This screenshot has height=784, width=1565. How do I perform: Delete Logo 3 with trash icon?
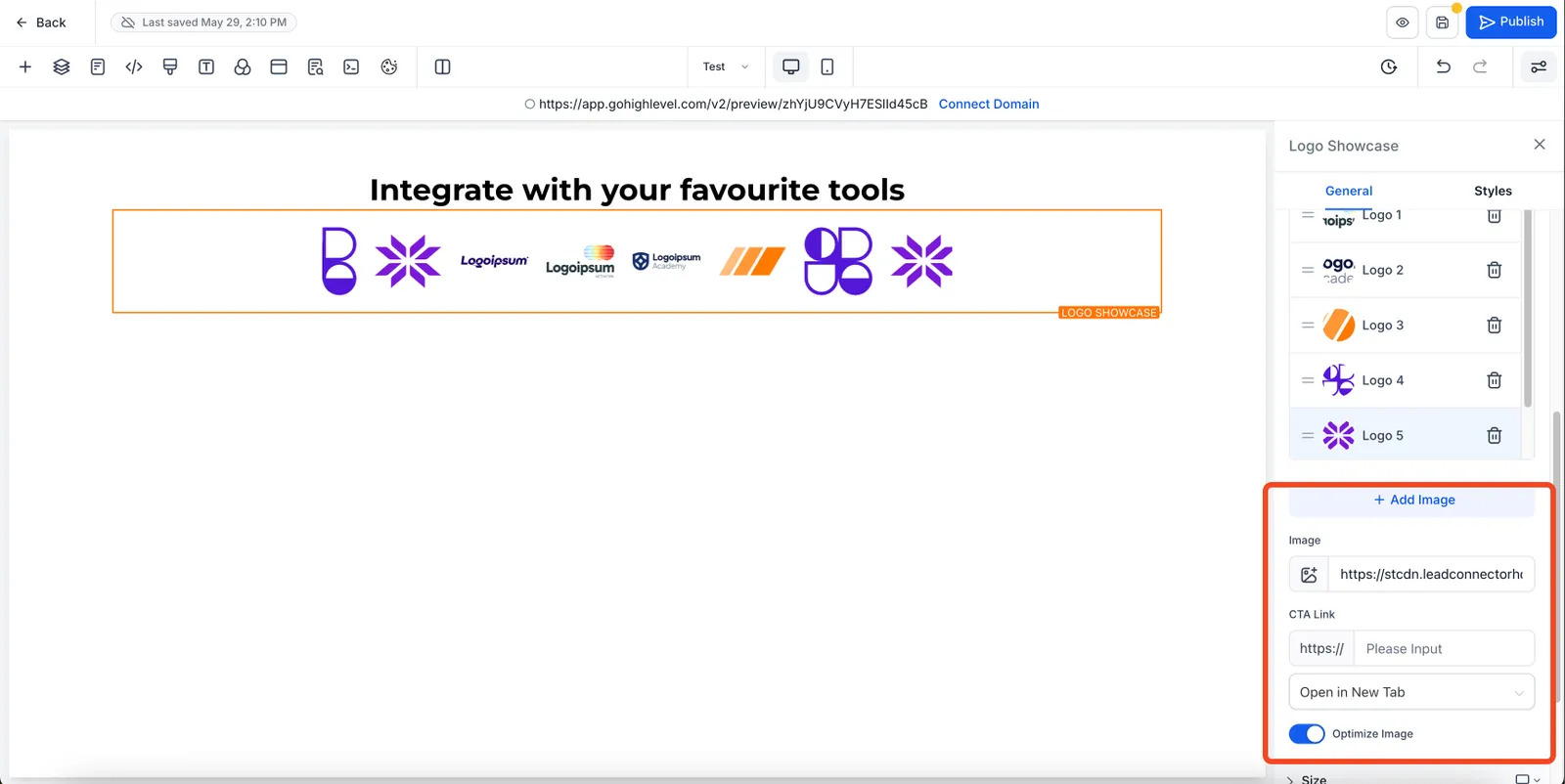coord(1494,325)
